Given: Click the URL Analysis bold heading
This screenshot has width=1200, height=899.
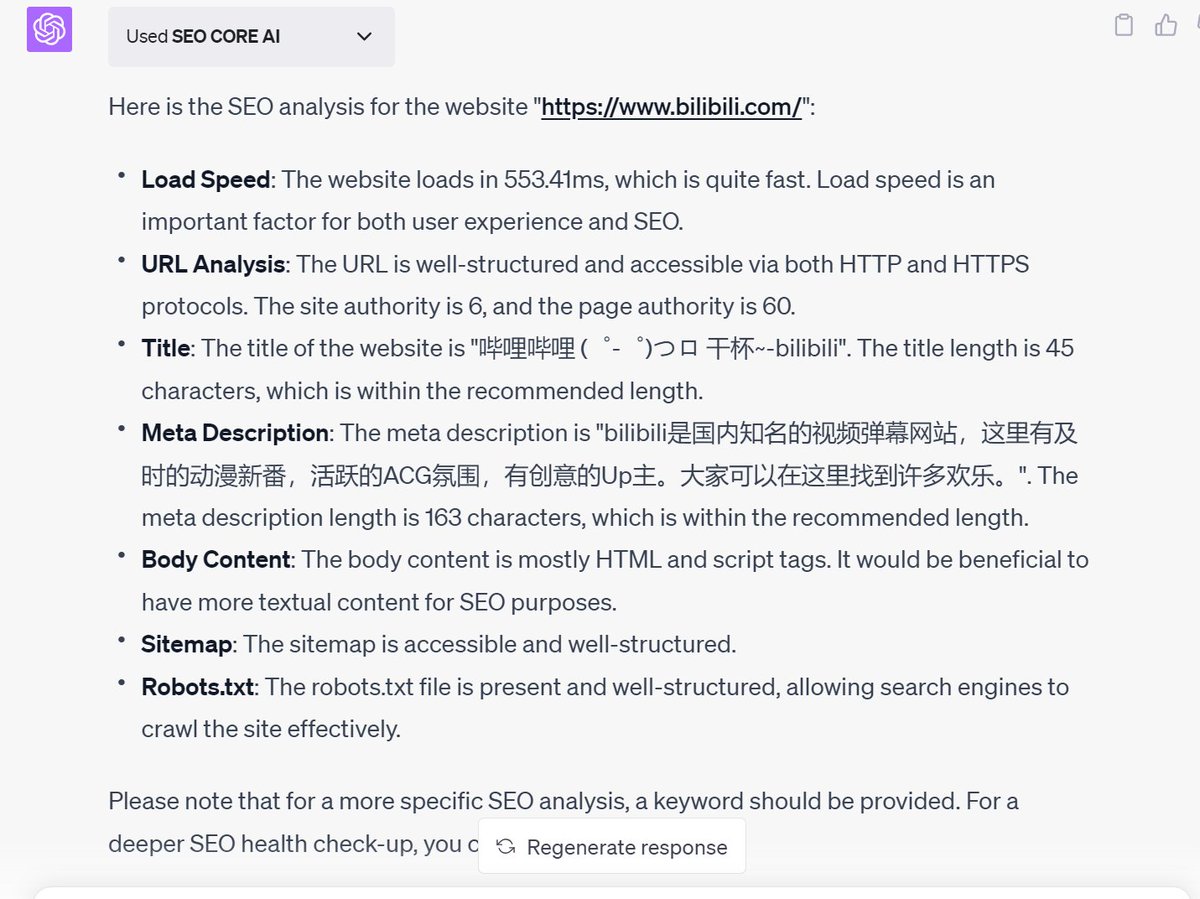Looking at the screenshot, I should (213, 264).
